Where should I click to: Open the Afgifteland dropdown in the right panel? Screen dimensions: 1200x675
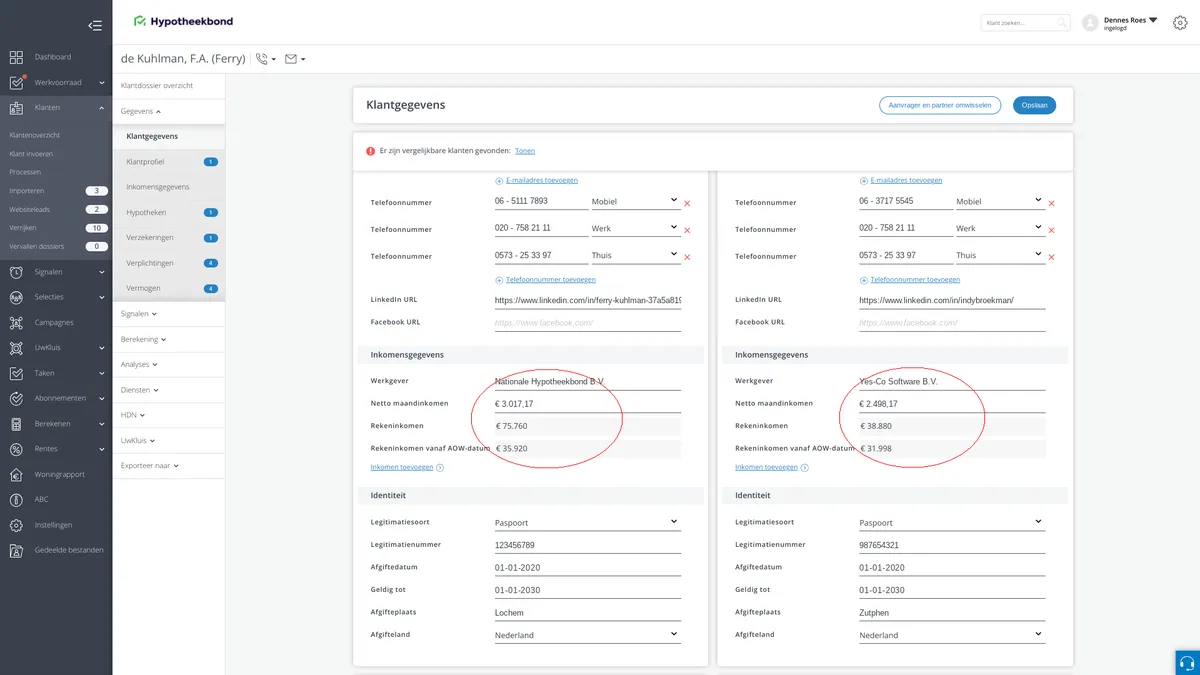952,635
